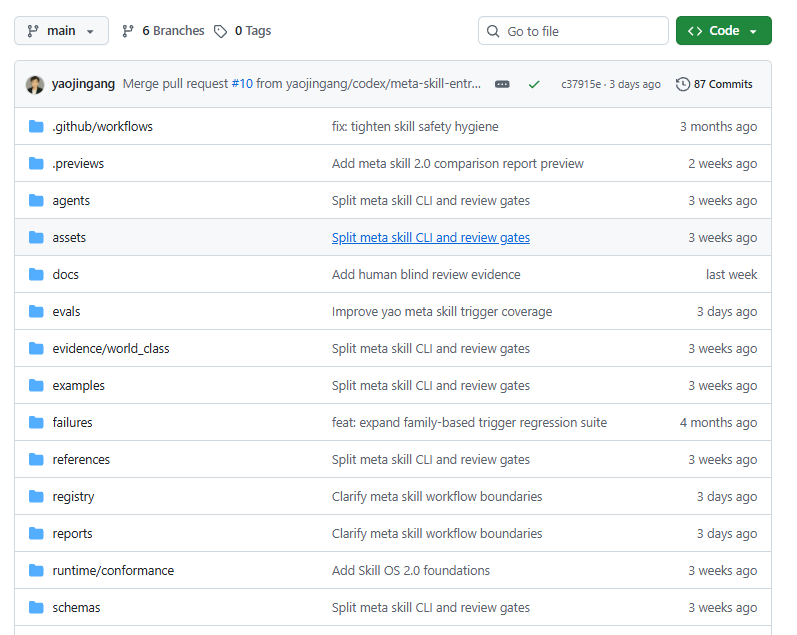This screenshot has height=635, width=797.
Task: Open the docs folder
Action: coord(66,275)
